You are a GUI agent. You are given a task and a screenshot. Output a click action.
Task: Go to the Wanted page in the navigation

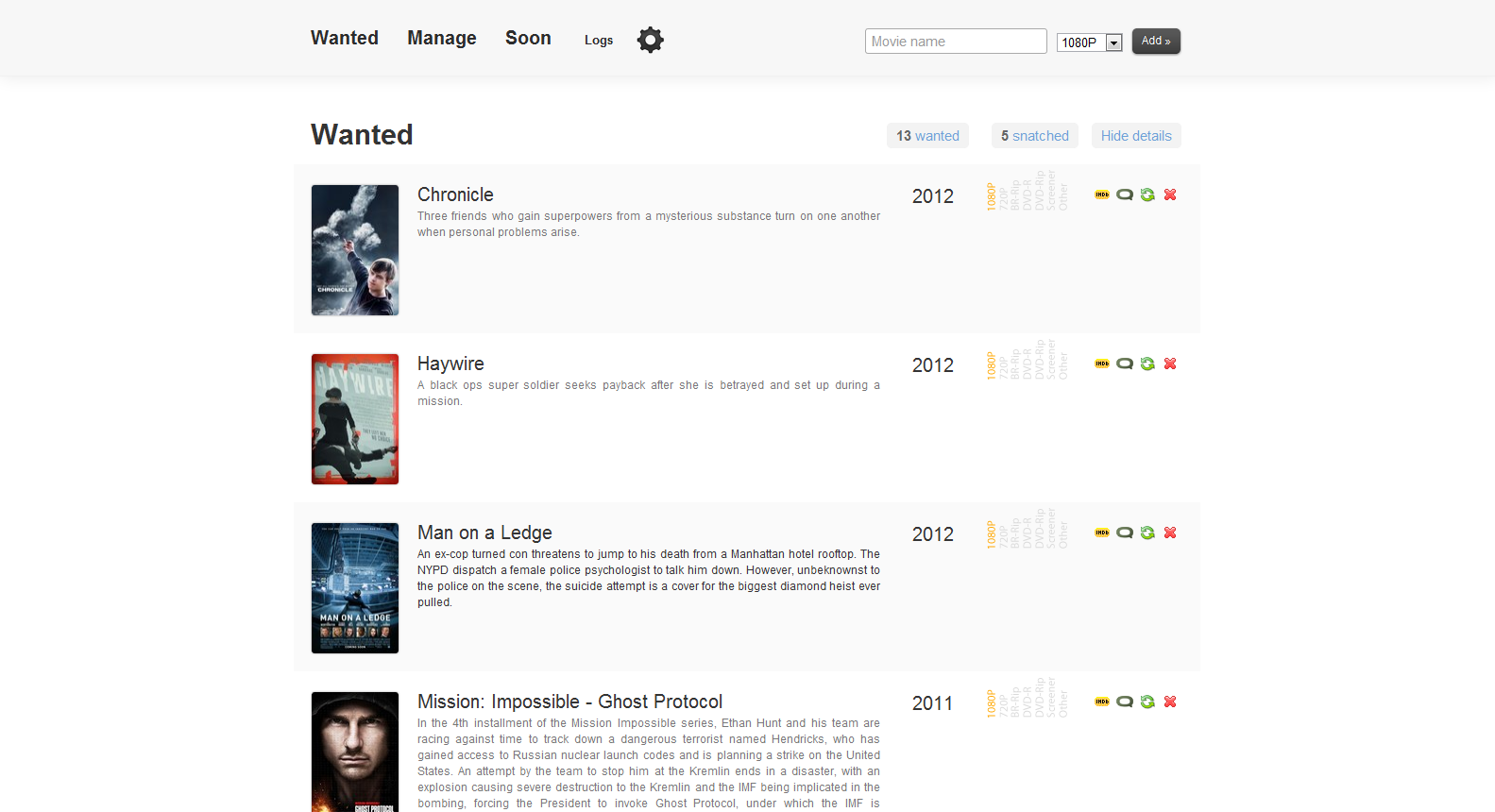[x=345, y=38]
